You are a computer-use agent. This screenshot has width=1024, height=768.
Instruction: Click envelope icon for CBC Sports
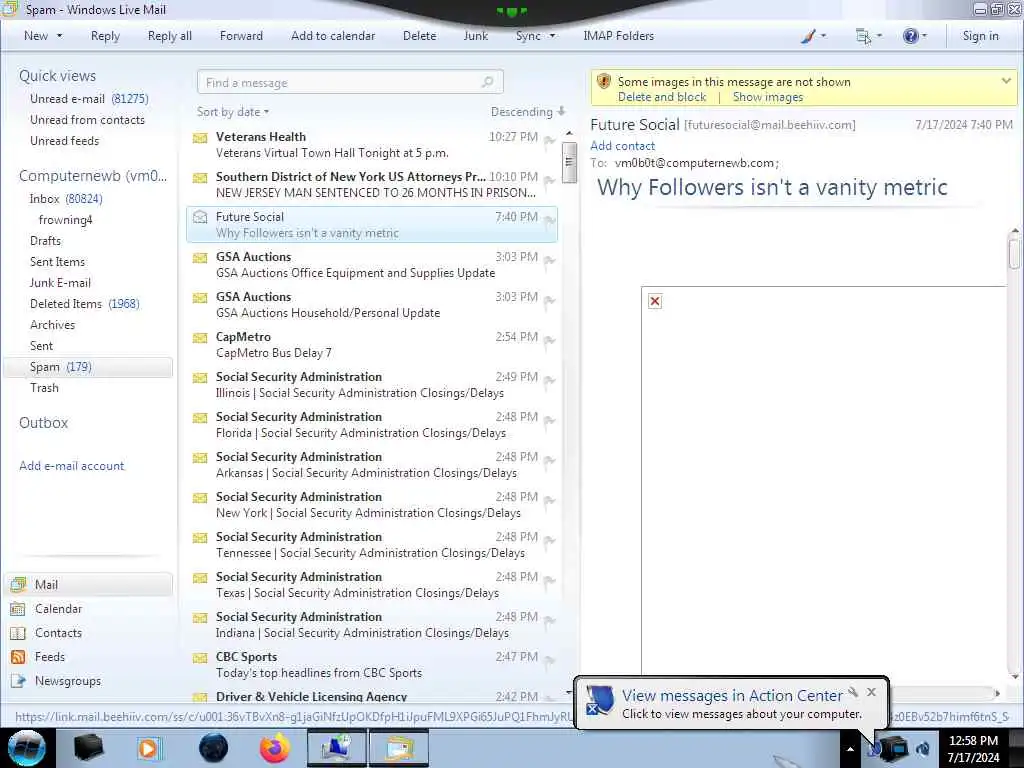pos(200,658)
